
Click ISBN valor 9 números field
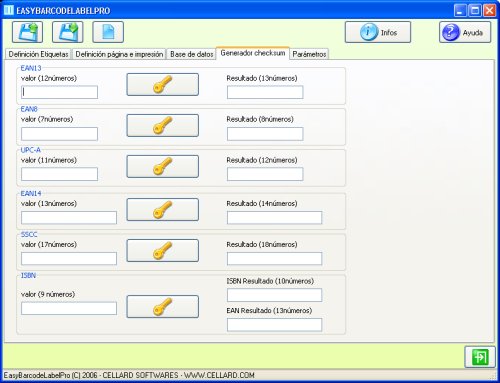69,308
